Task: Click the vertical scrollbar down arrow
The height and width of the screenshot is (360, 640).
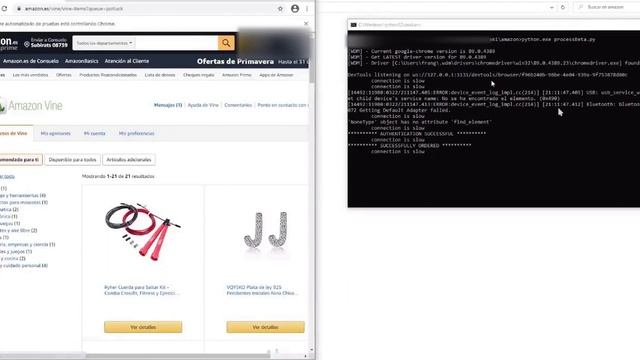Action: pos(312,350)
